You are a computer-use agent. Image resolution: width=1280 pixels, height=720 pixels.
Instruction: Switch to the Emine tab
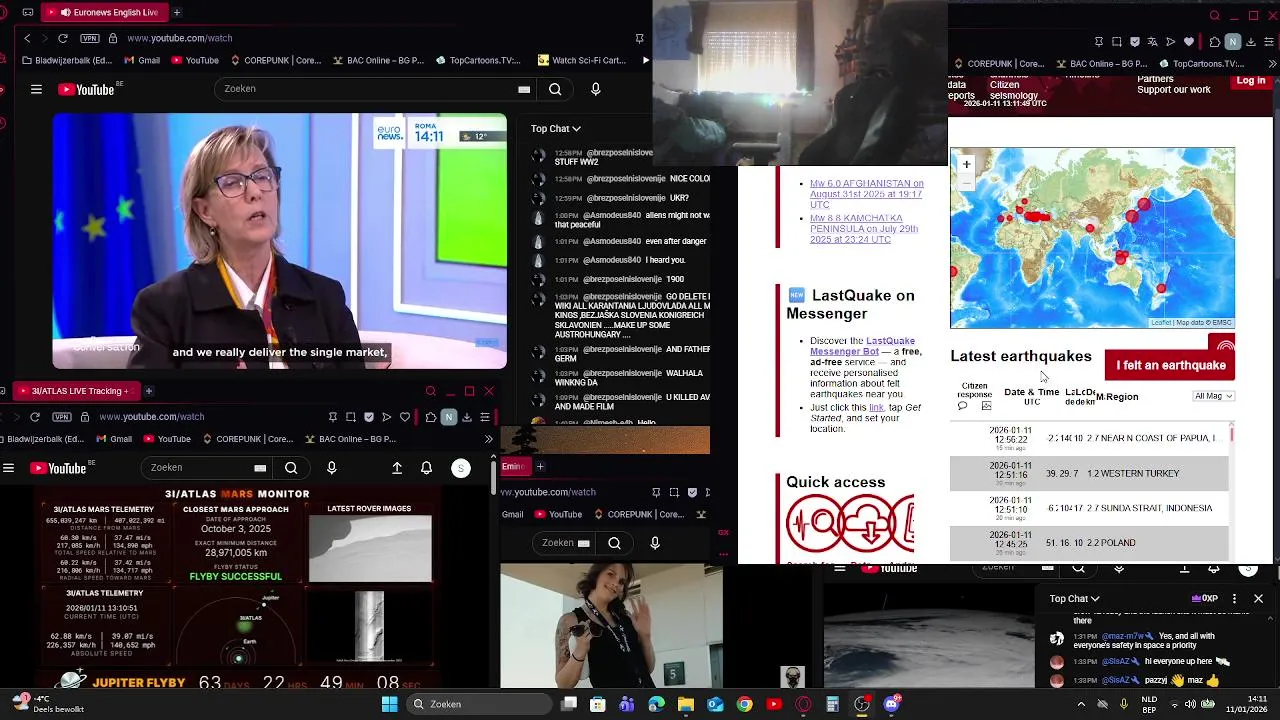coord(514,466)
